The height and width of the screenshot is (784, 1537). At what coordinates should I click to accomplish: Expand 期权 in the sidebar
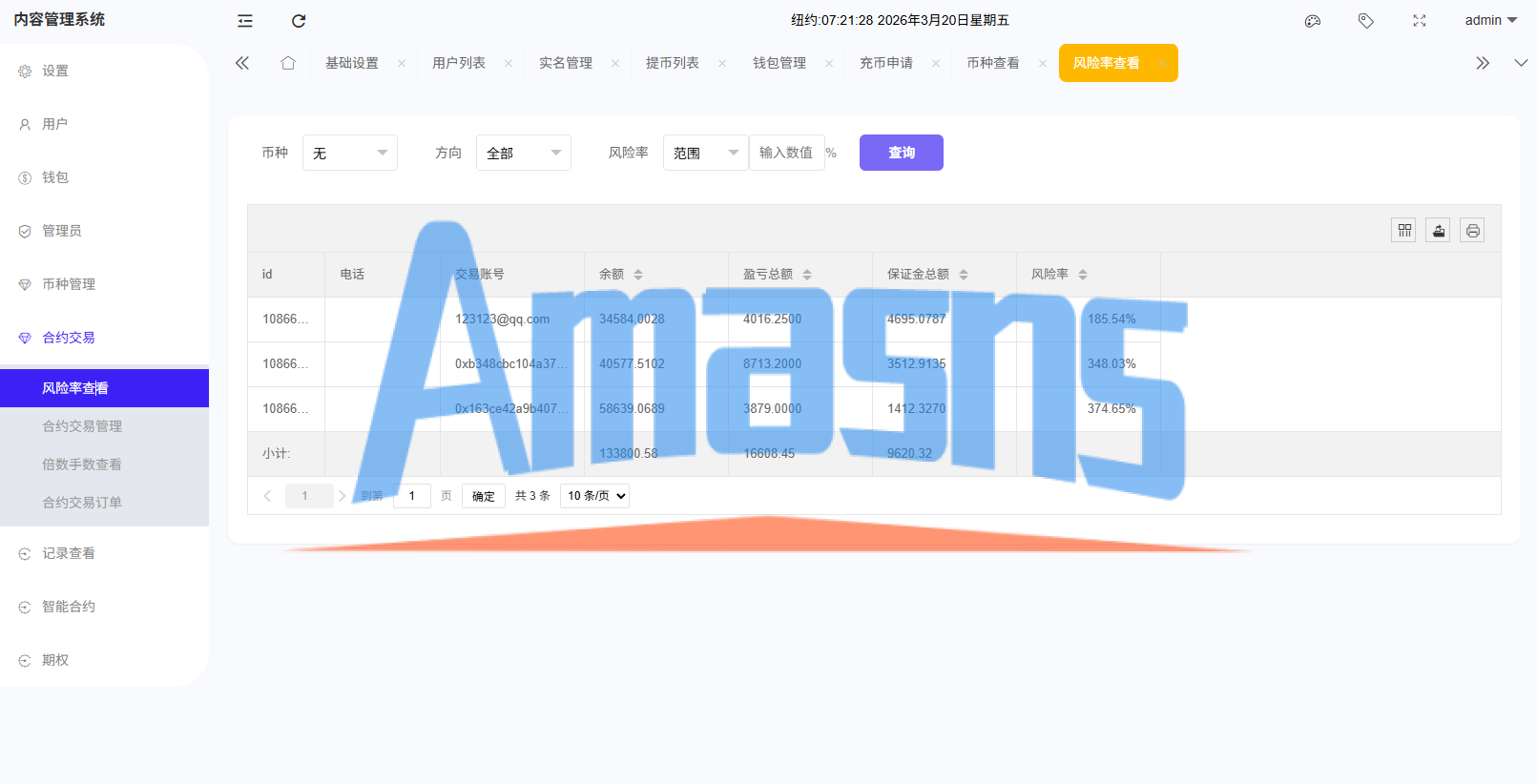104,660
